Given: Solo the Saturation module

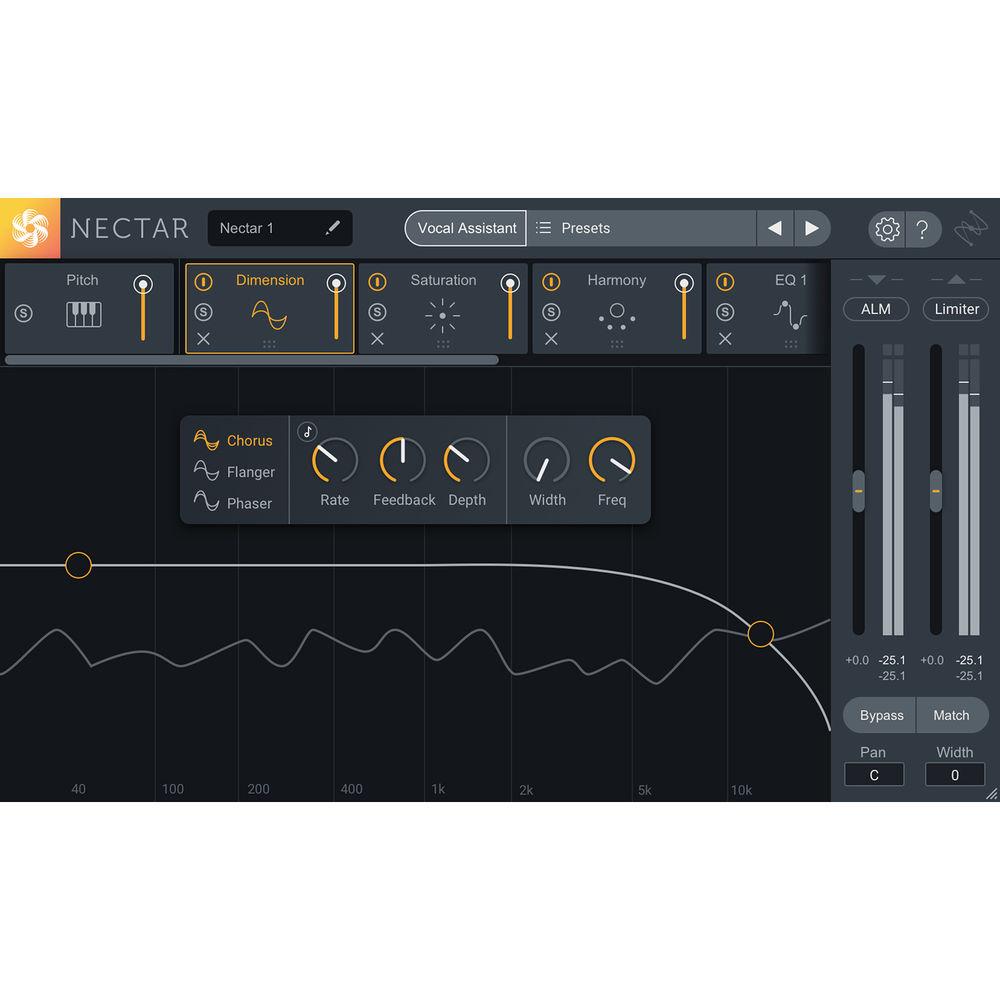Looking at the screenshot, I should (x=376, y=311).
